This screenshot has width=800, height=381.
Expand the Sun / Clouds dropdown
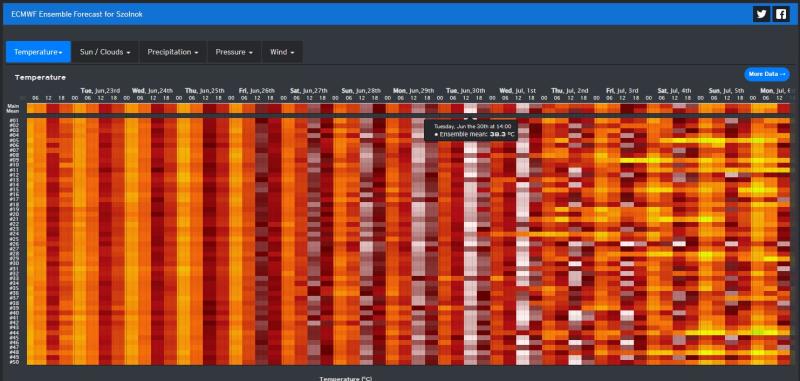(x=105, y=52)
